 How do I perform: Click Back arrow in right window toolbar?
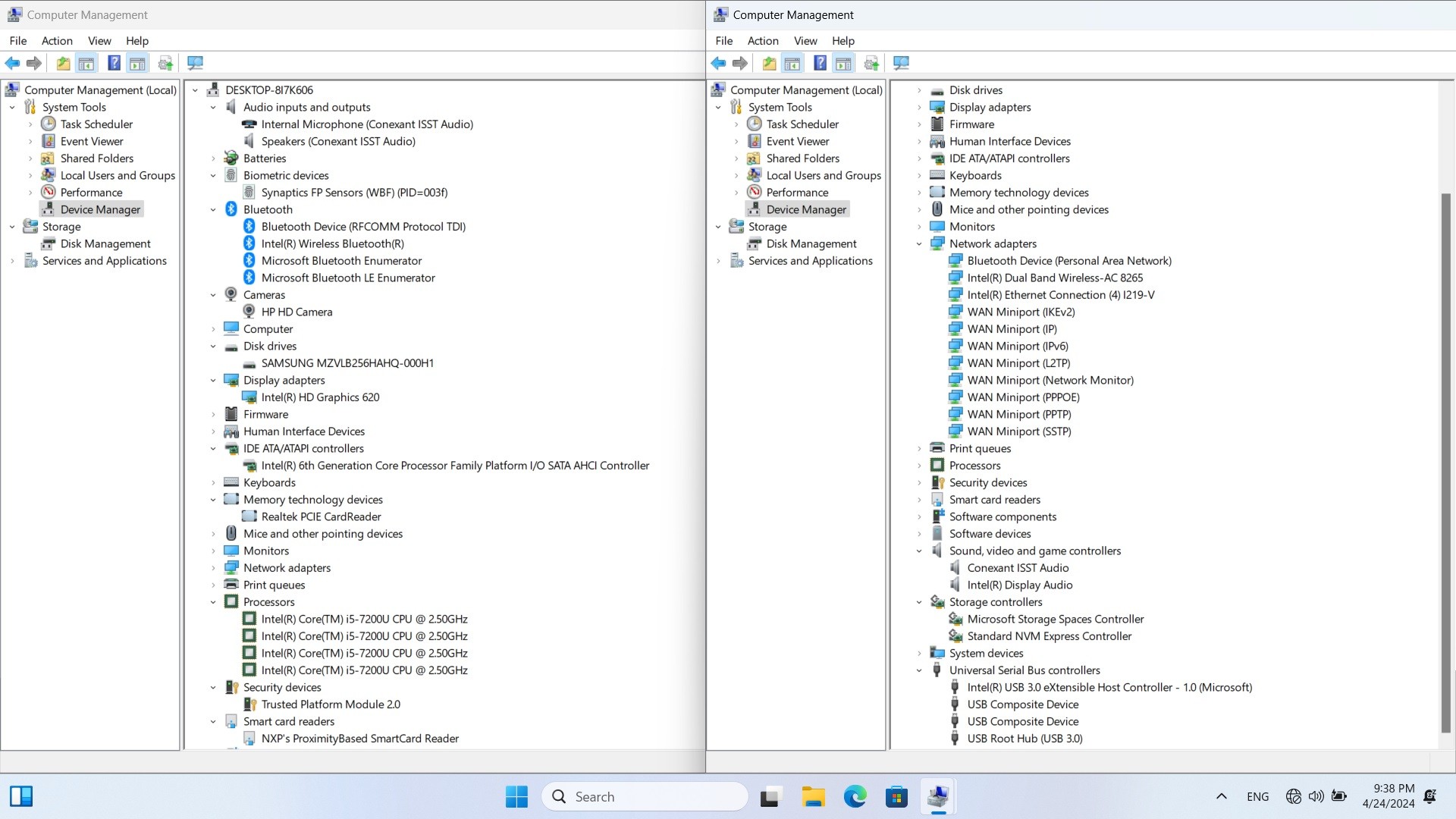coord(718,63)
